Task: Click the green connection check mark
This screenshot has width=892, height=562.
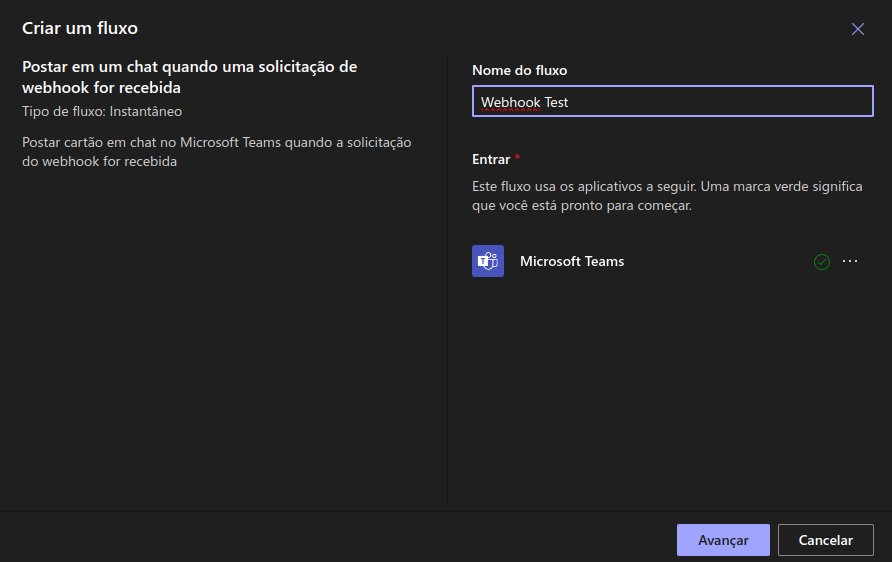Action: click(822, 262)
